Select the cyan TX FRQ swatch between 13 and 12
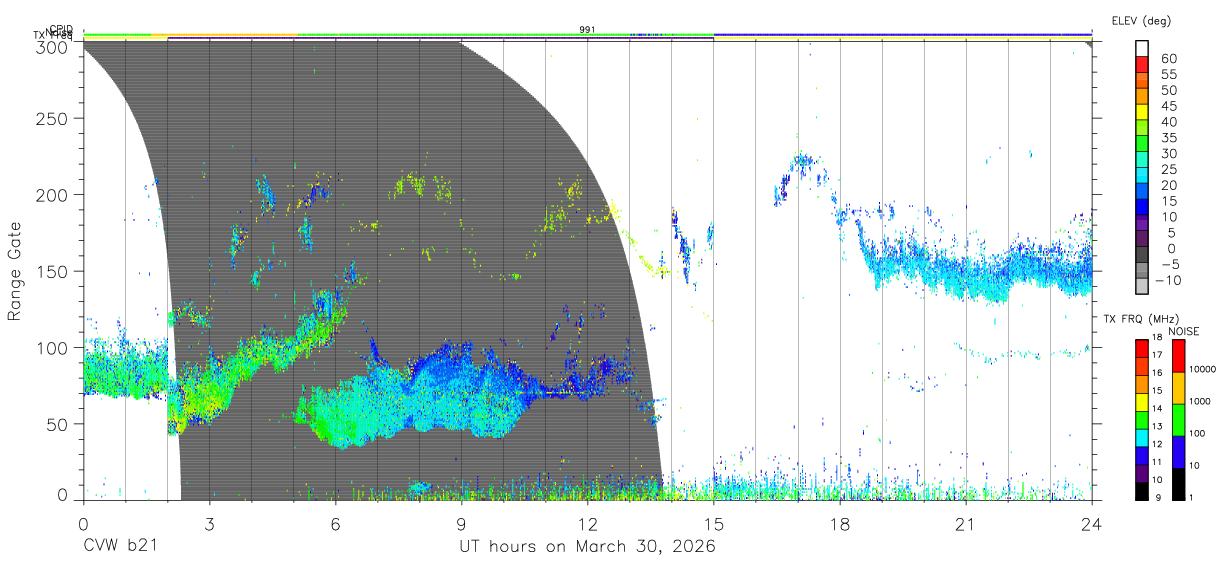Screen dimensions: 1228x567 pyautogui.click(x=1142, y=437)
